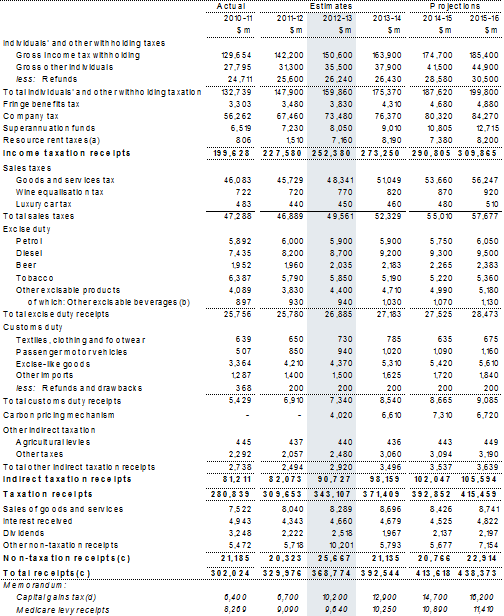Click the 2012-13 year heading
The image size is (504, 616).
tap(337, 18)
